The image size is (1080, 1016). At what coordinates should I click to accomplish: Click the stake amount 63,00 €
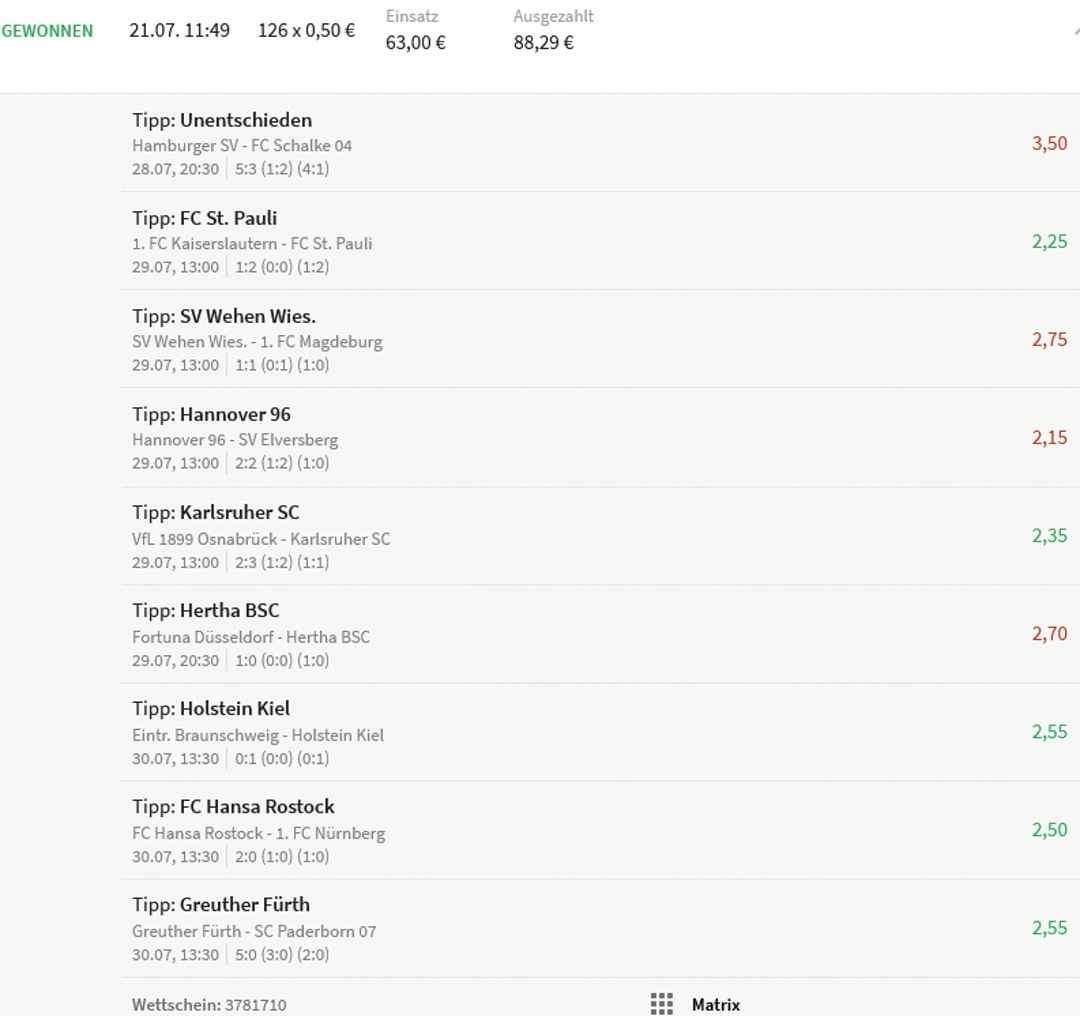tap(415, 43)
